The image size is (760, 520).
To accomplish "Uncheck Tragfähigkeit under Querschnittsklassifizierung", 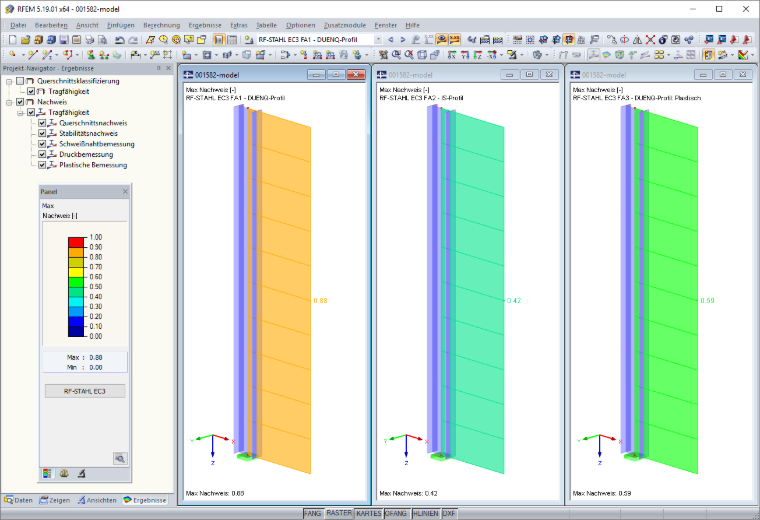I will click(x=31, y=91).
